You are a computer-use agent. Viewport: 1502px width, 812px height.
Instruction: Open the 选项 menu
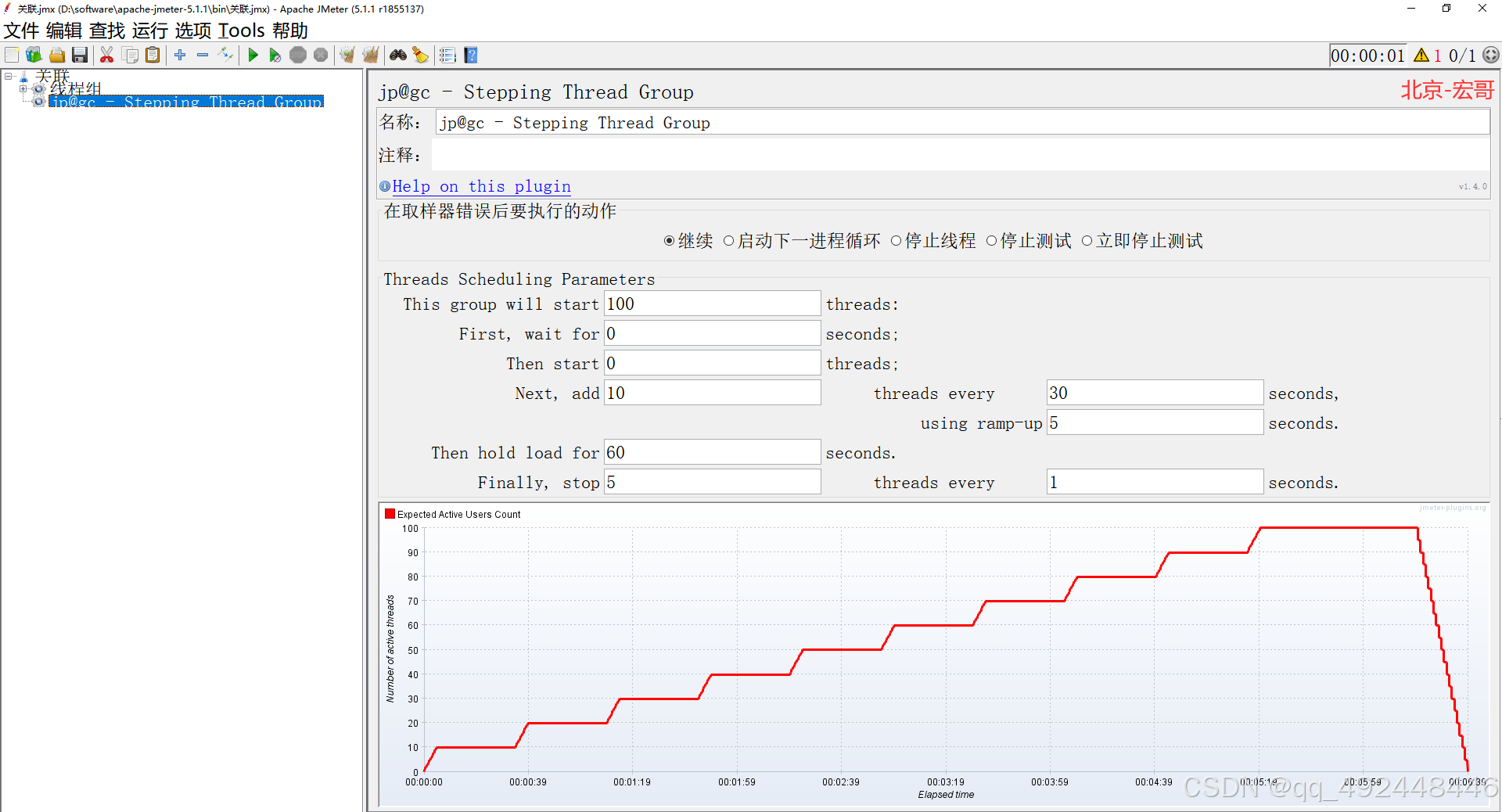pyautogui.click(x=193, y=31)
